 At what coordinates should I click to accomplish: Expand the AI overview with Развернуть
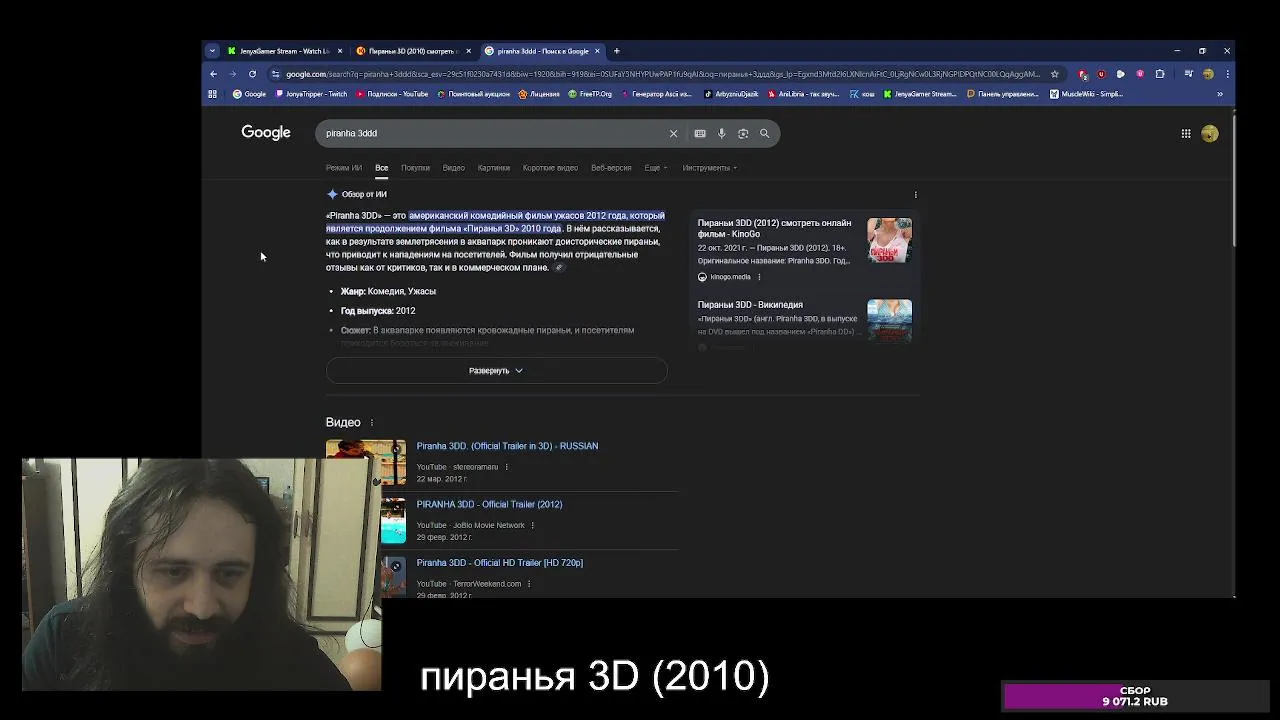point(496,370)
